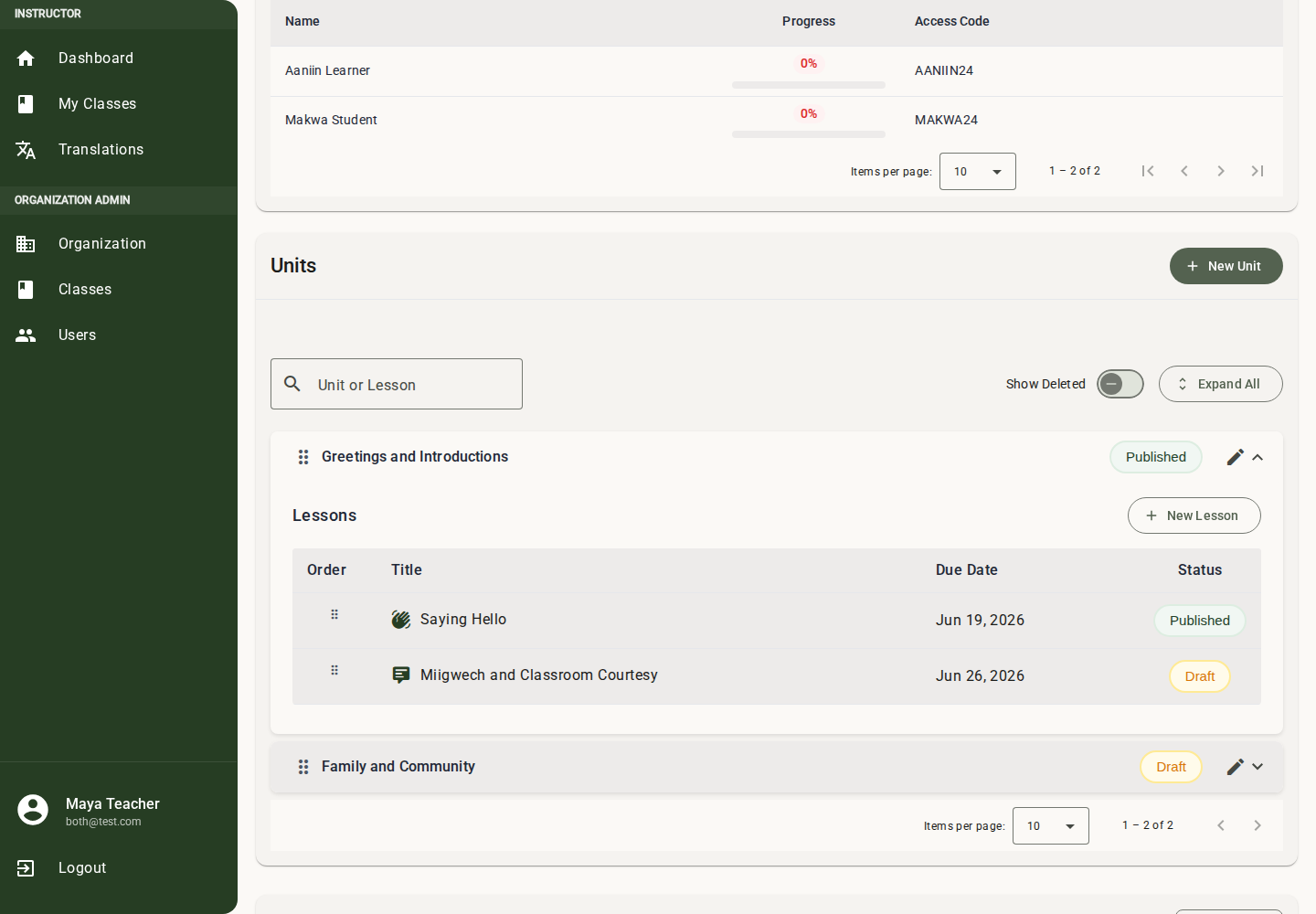Go to previous page of students table
1316x914 pixels.
point(1184,171)
